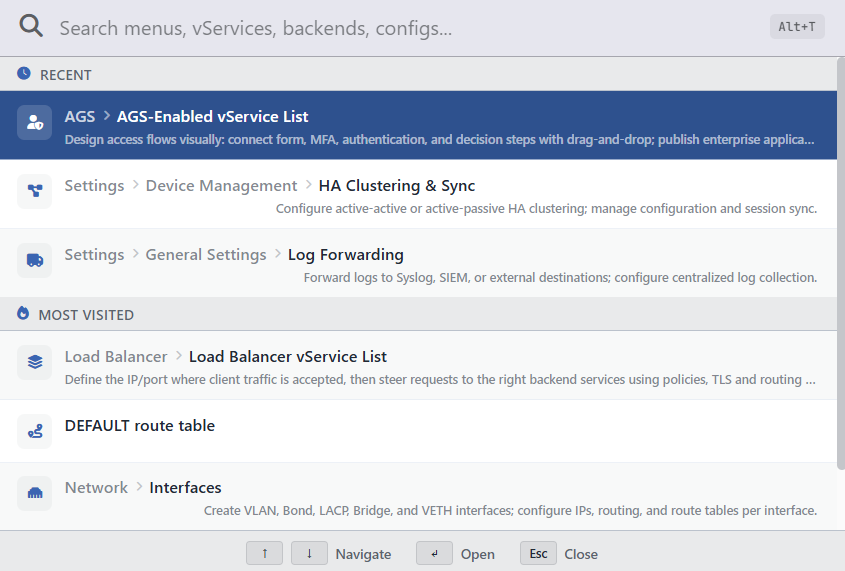Click the Interfaces ethernet port icon
This screenshot has height=571, width=845.
pyautogui.click(x=34, y=493)
